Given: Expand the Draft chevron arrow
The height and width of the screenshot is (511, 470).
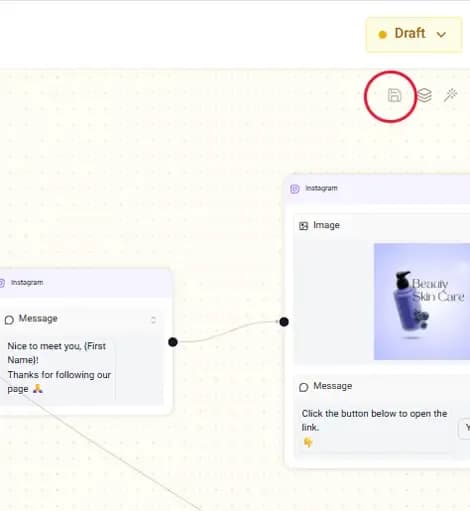Looking at the screenshot, I should pyautogui.click(x=441, y=34).
